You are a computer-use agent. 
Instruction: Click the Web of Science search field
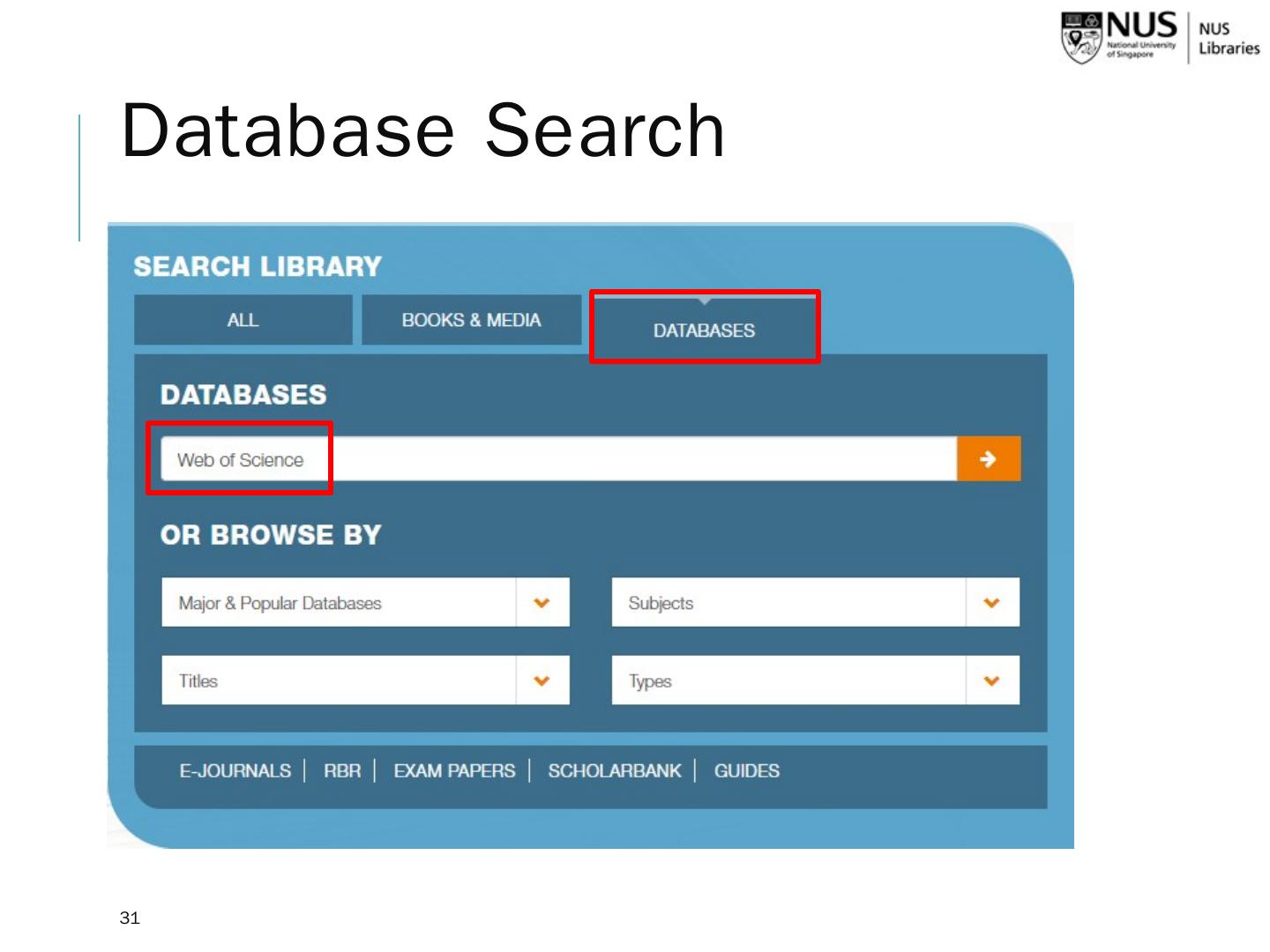point(557,459)
